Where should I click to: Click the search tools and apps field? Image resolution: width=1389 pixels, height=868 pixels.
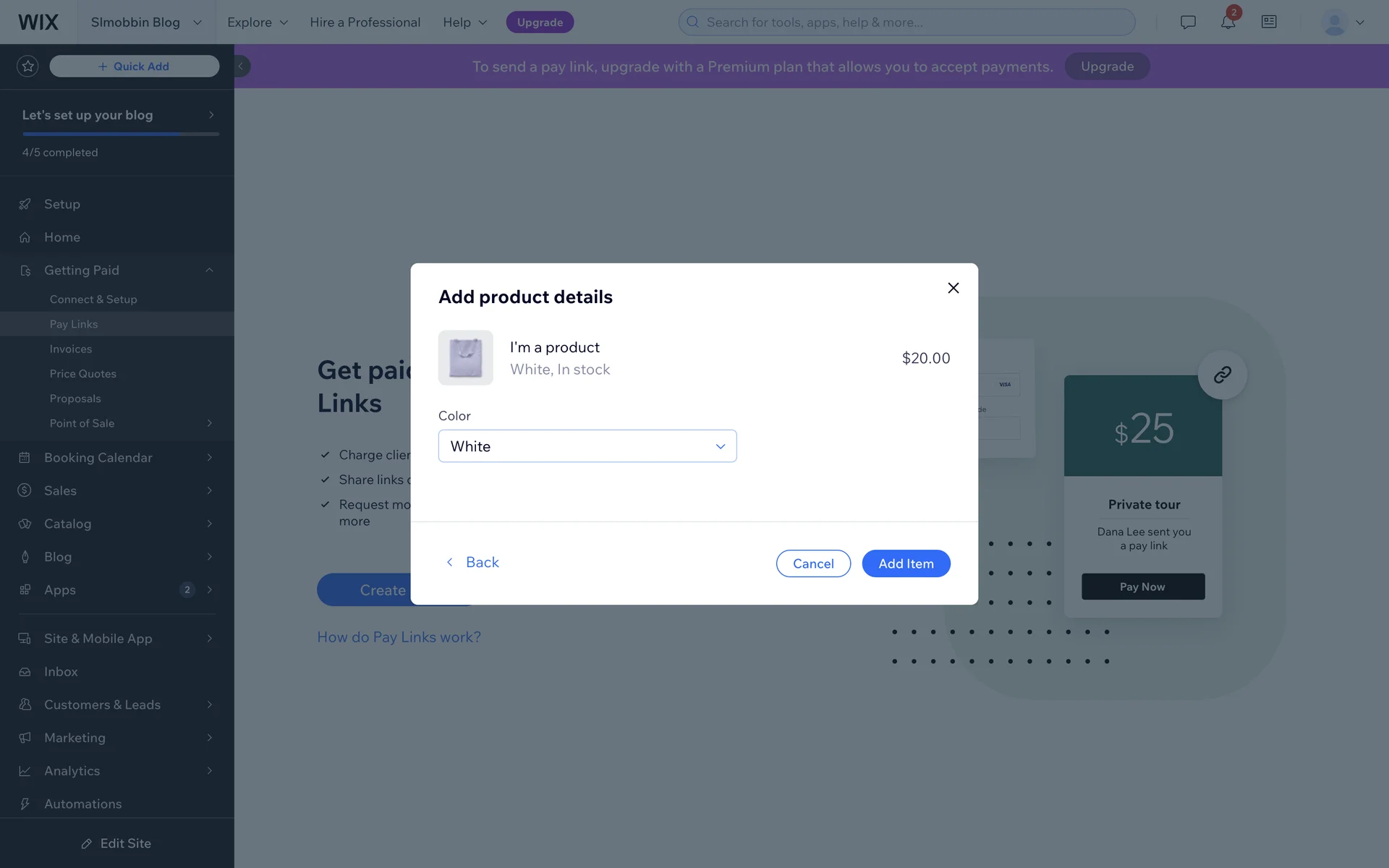906,22
